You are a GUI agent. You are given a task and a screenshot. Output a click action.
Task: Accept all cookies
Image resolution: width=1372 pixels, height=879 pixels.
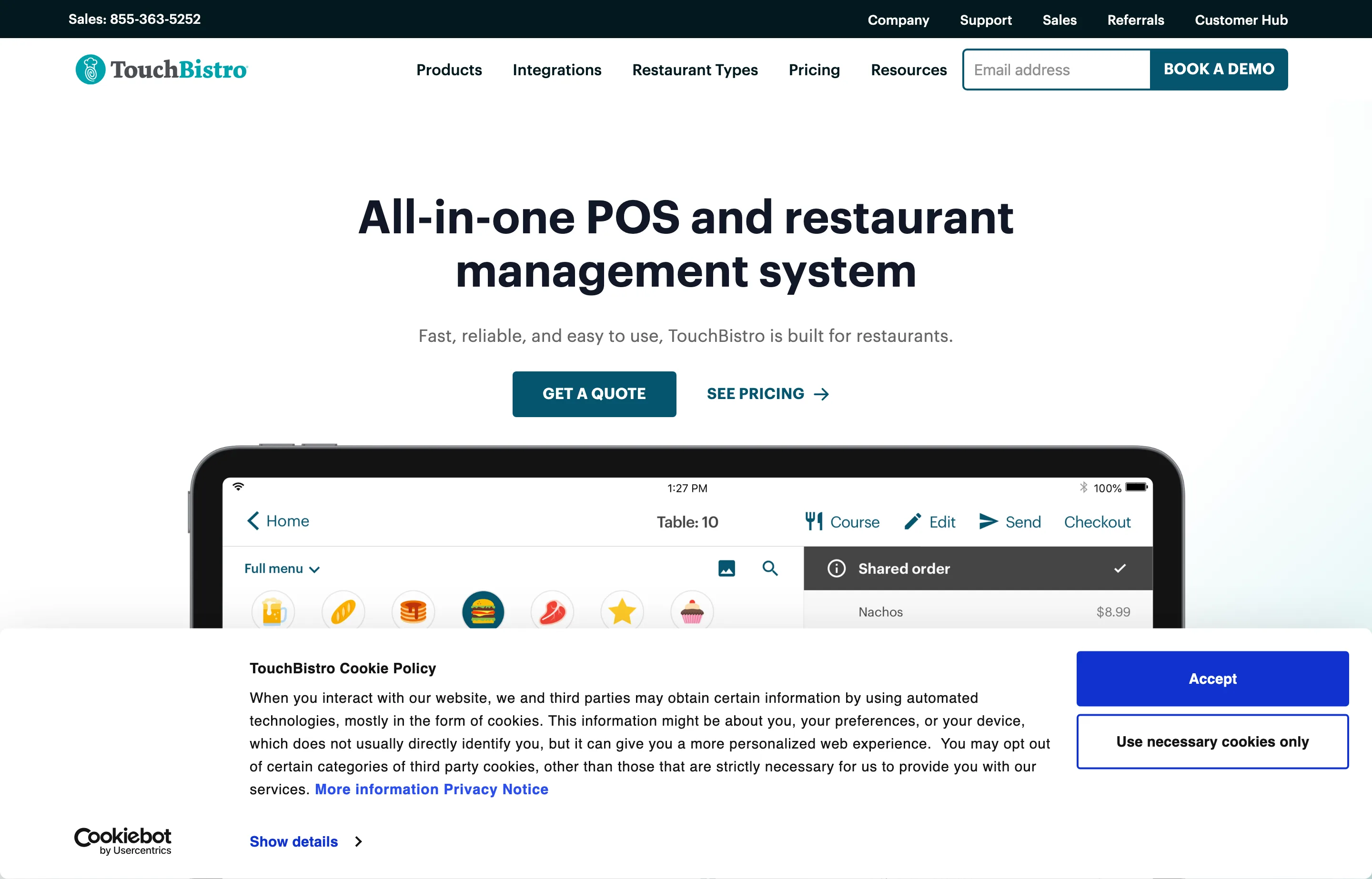coord(1213,679)
